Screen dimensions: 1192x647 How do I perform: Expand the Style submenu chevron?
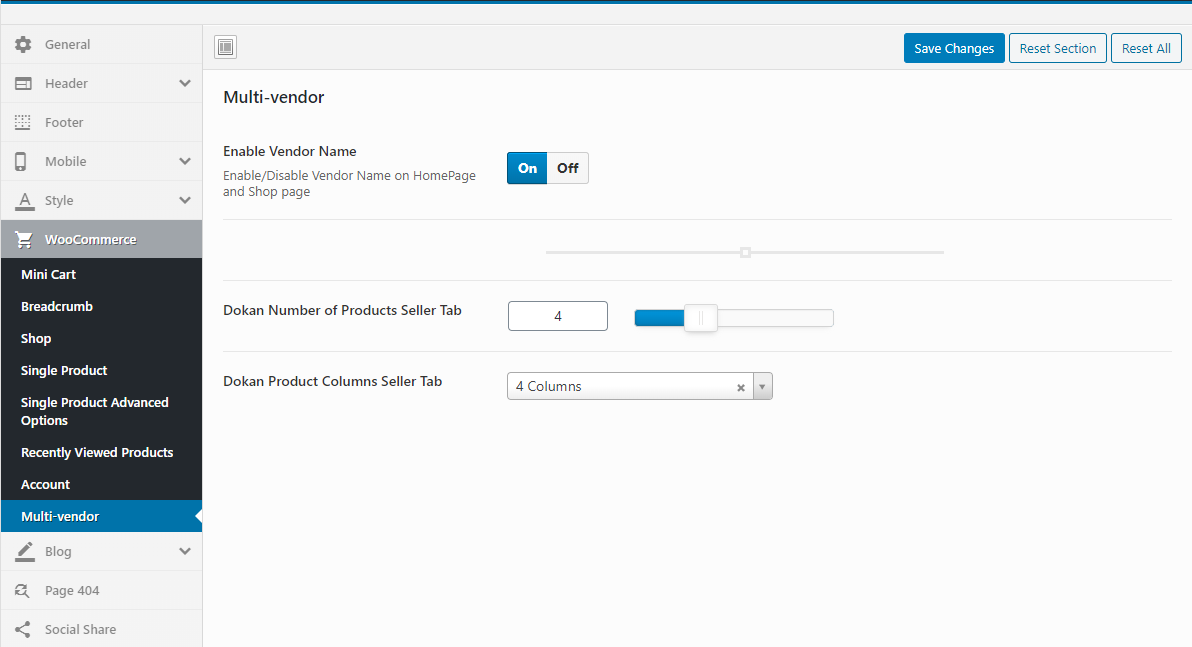(x=185, y=200)
